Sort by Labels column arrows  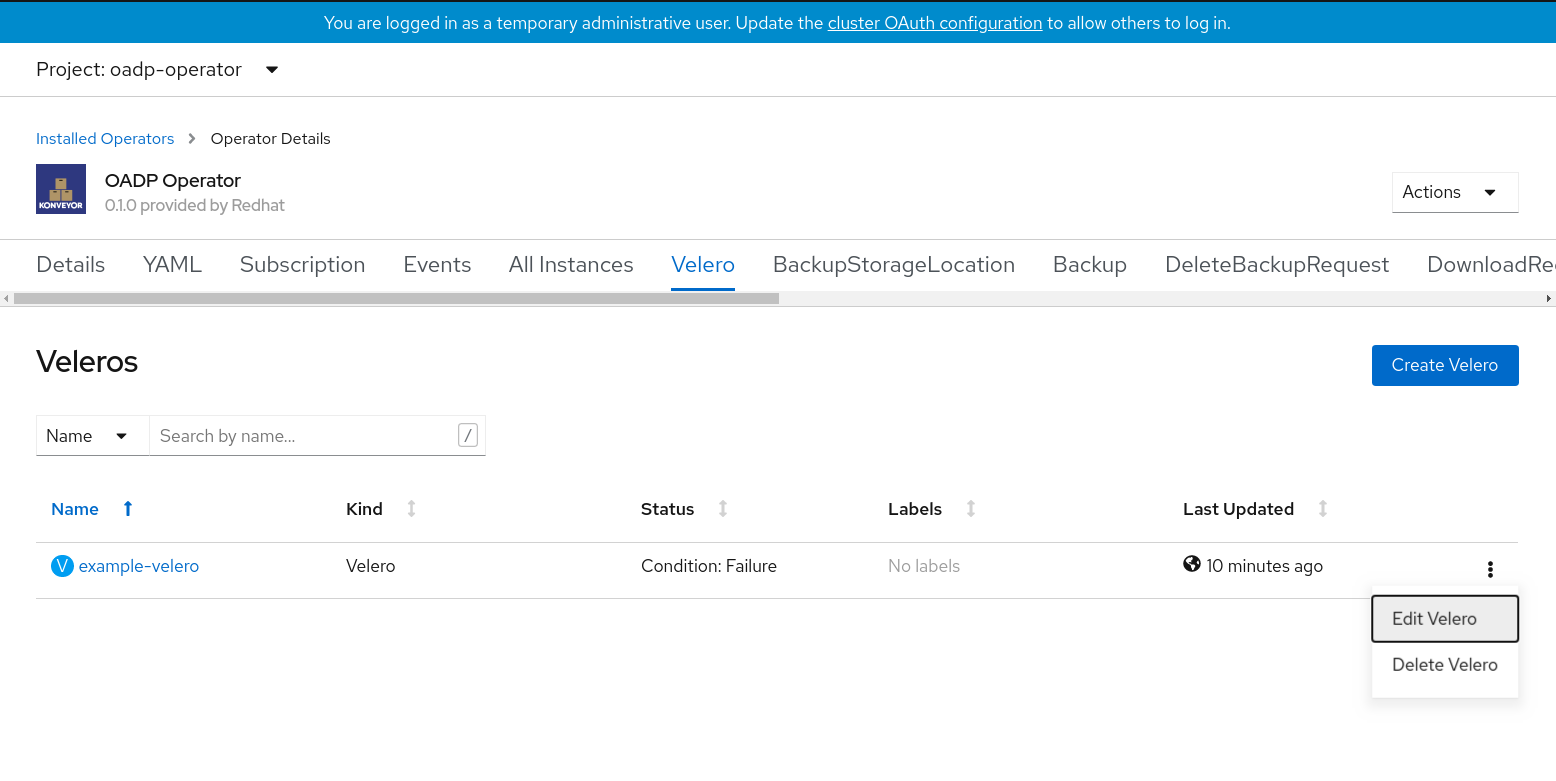(970, 508)
